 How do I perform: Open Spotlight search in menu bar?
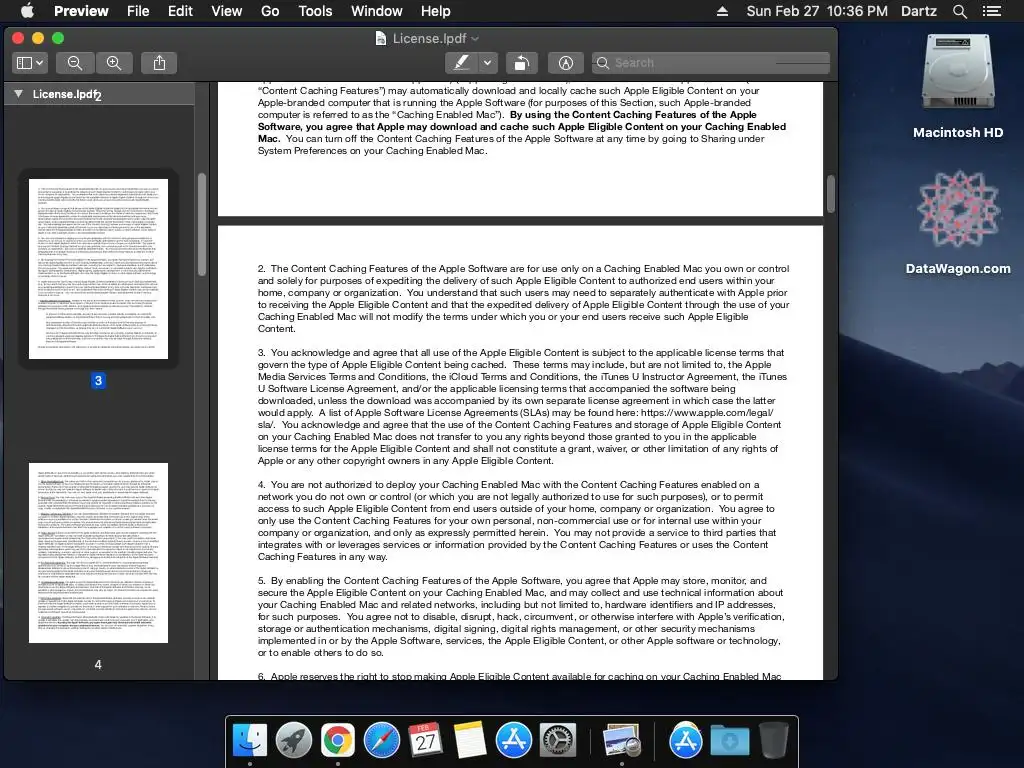point(960,11)
